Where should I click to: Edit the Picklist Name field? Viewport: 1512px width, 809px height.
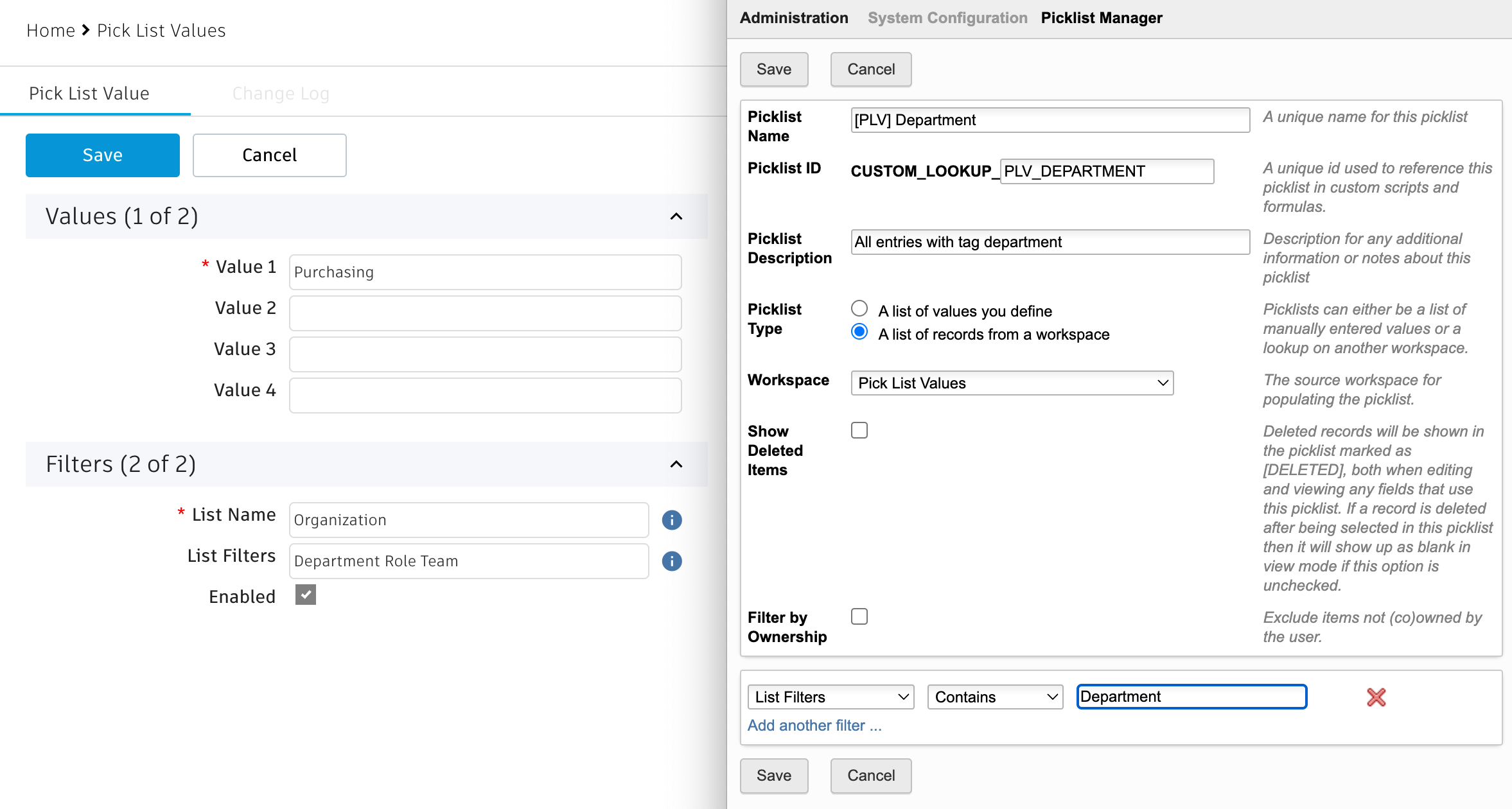(x=1050, y=120)
